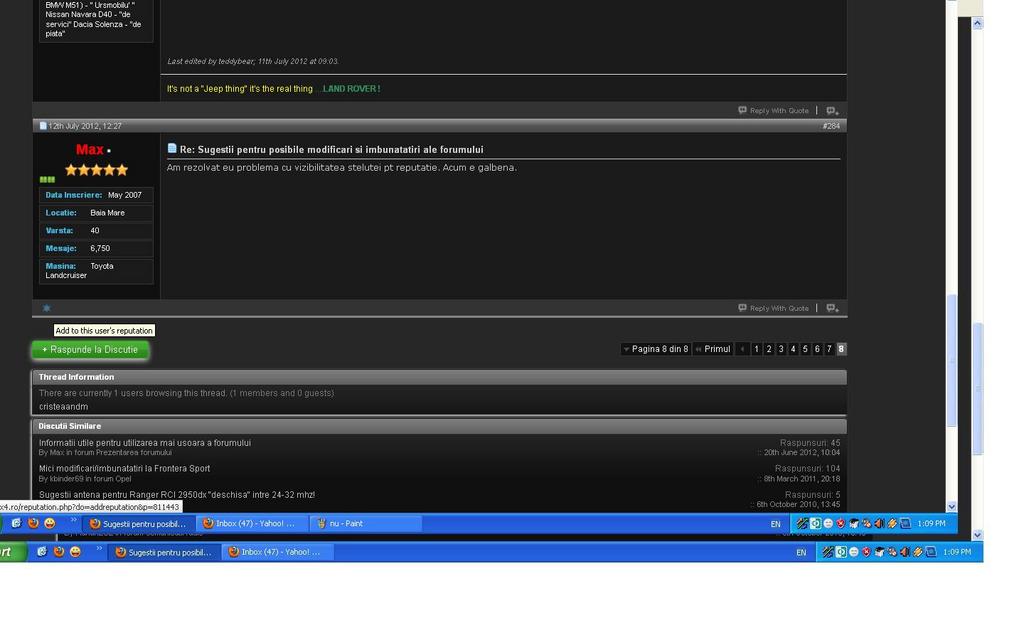The width and height of the screenshot is (1024, 640).
Task: Go to the previous page using the arrow
Action: coord(743,349)
